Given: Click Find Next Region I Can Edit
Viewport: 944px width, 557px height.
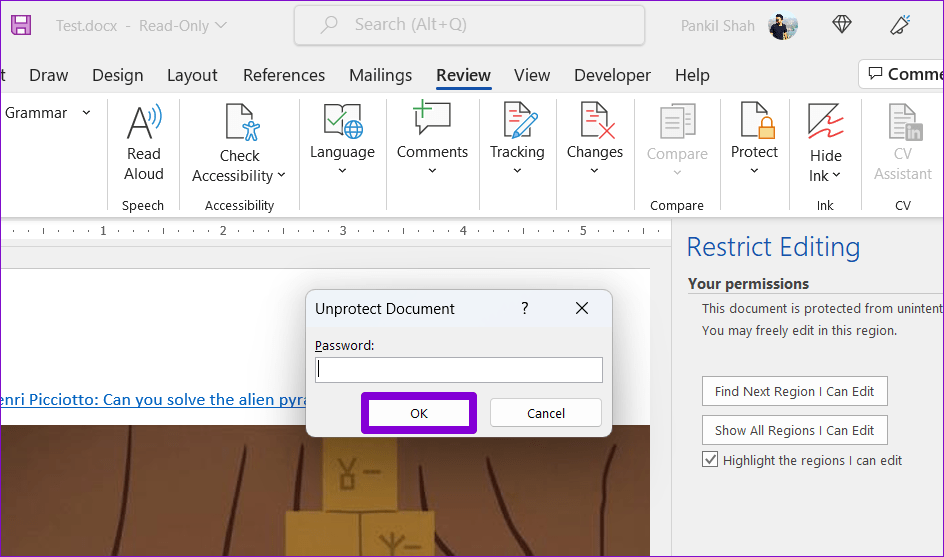Looking at the screenshot, I should coord(794,391).
